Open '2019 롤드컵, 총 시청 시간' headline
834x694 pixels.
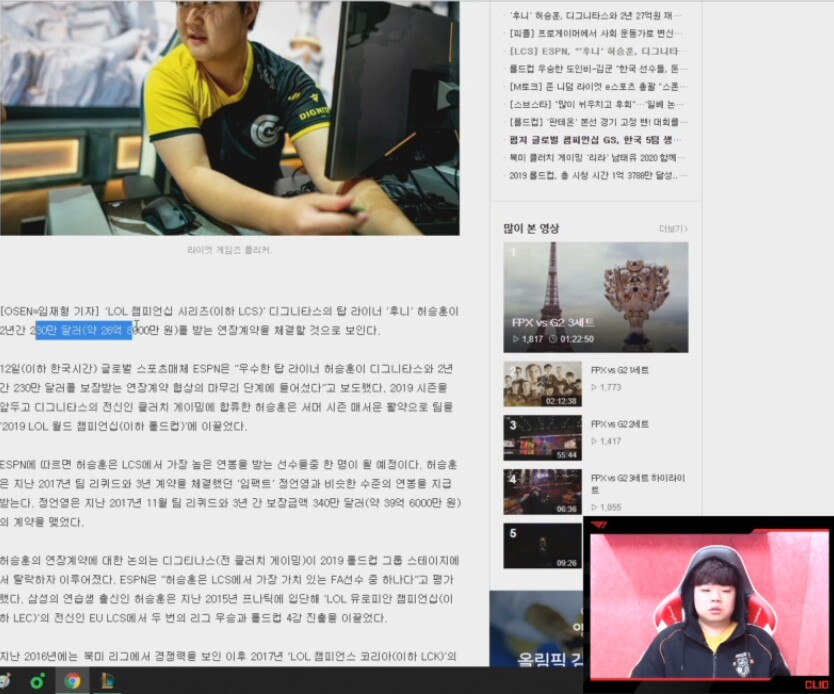click(x=597, y=175)
